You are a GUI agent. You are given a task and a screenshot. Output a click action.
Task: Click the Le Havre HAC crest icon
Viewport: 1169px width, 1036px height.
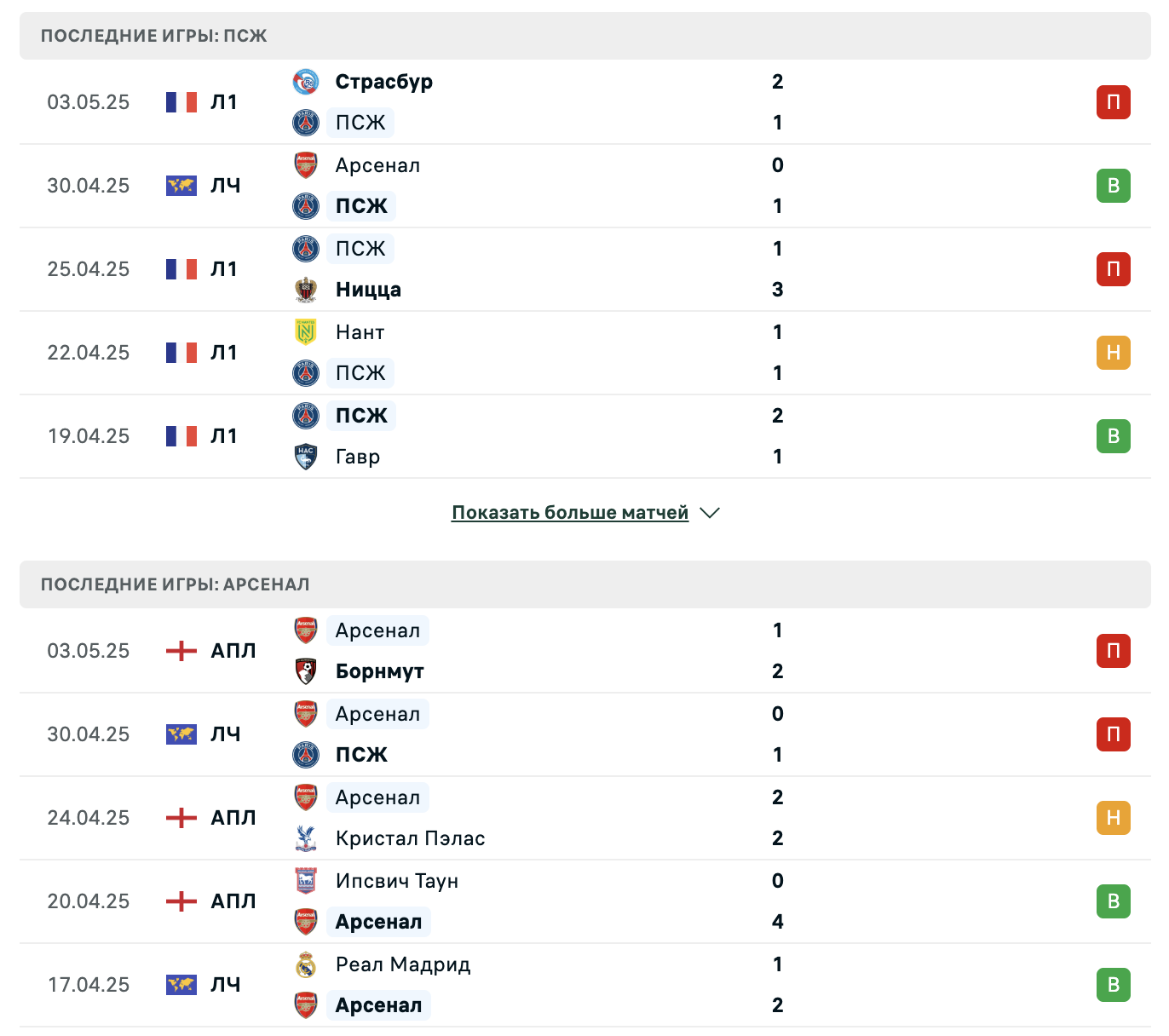pos(306,457)
